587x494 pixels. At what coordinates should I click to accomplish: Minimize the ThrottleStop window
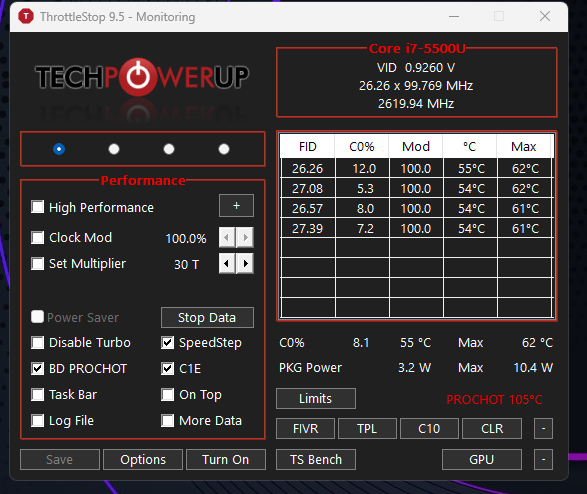(454, 16)
